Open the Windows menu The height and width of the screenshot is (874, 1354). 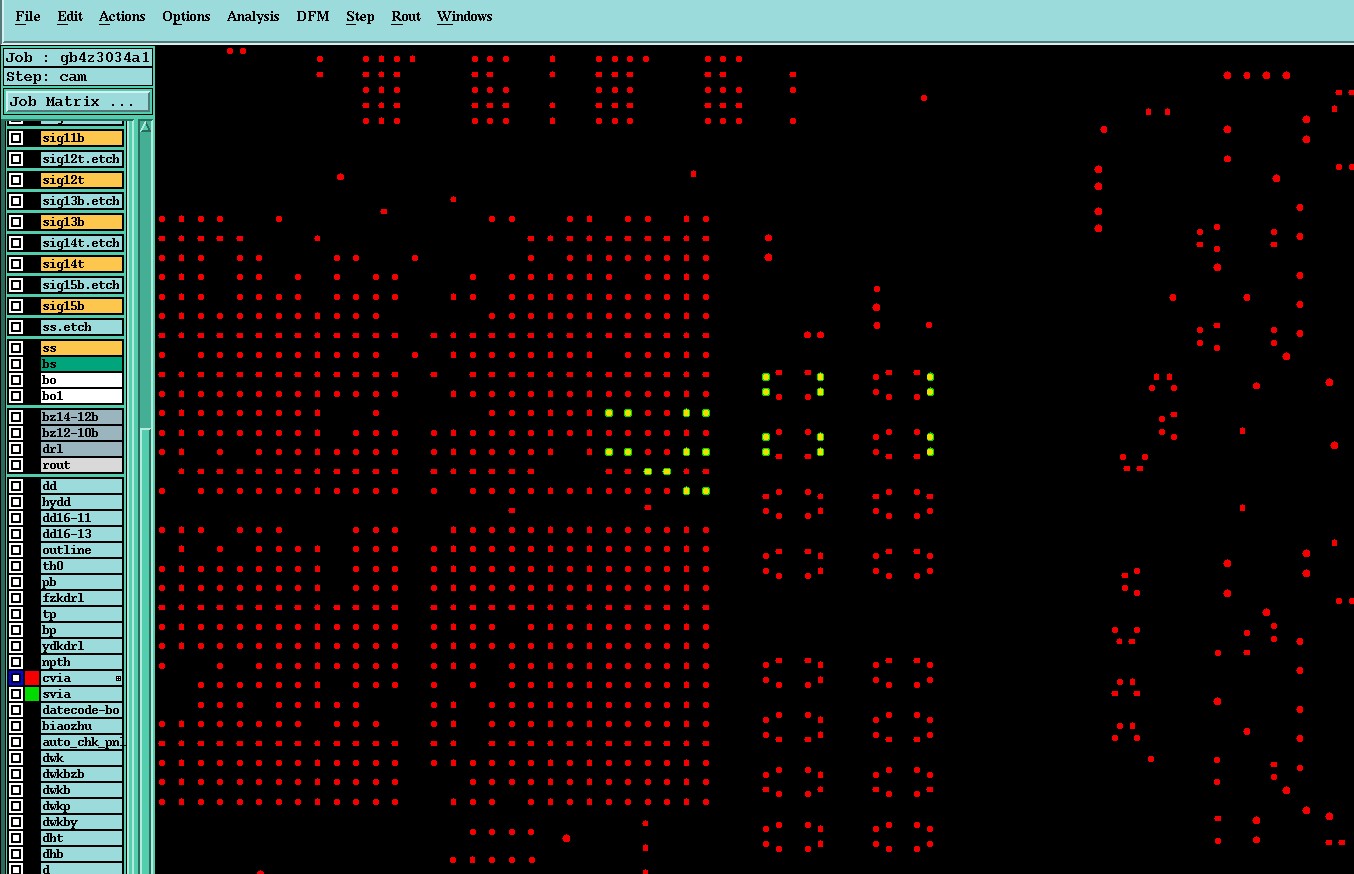(465, 16)
